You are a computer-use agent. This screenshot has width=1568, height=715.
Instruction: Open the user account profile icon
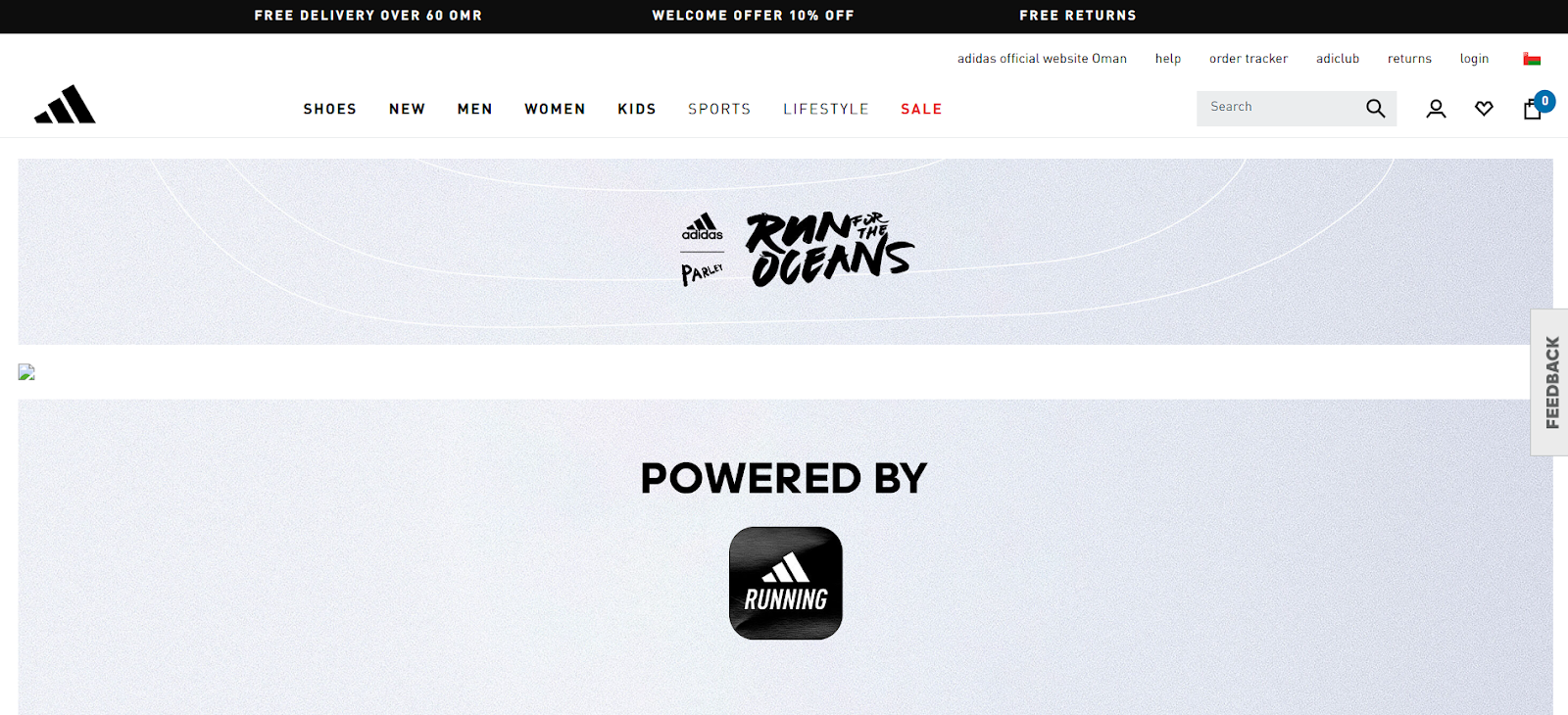click(x=1436, y=109)
